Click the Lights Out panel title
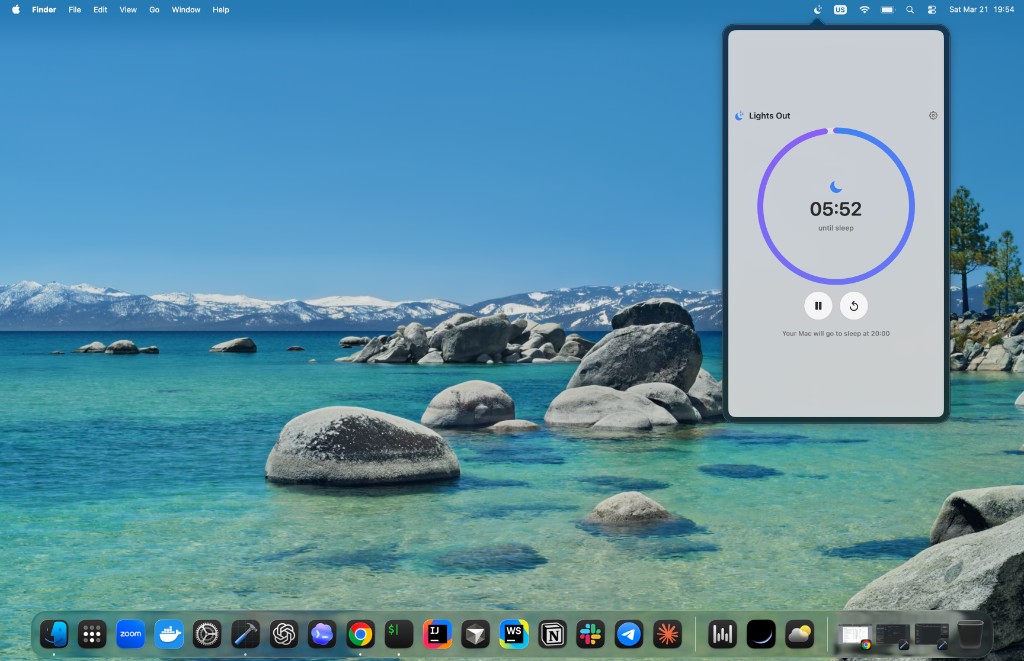This screenshot has width=1024, height=661. click(x=769, y=116)
